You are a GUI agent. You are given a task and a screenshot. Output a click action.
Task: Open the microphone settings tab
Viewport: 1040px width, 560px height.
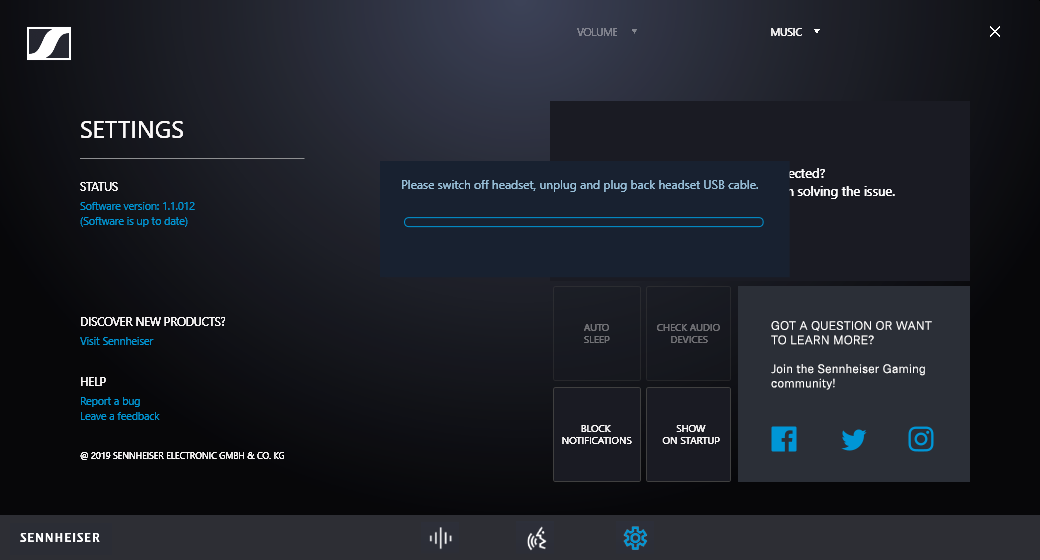pos(537,538)
